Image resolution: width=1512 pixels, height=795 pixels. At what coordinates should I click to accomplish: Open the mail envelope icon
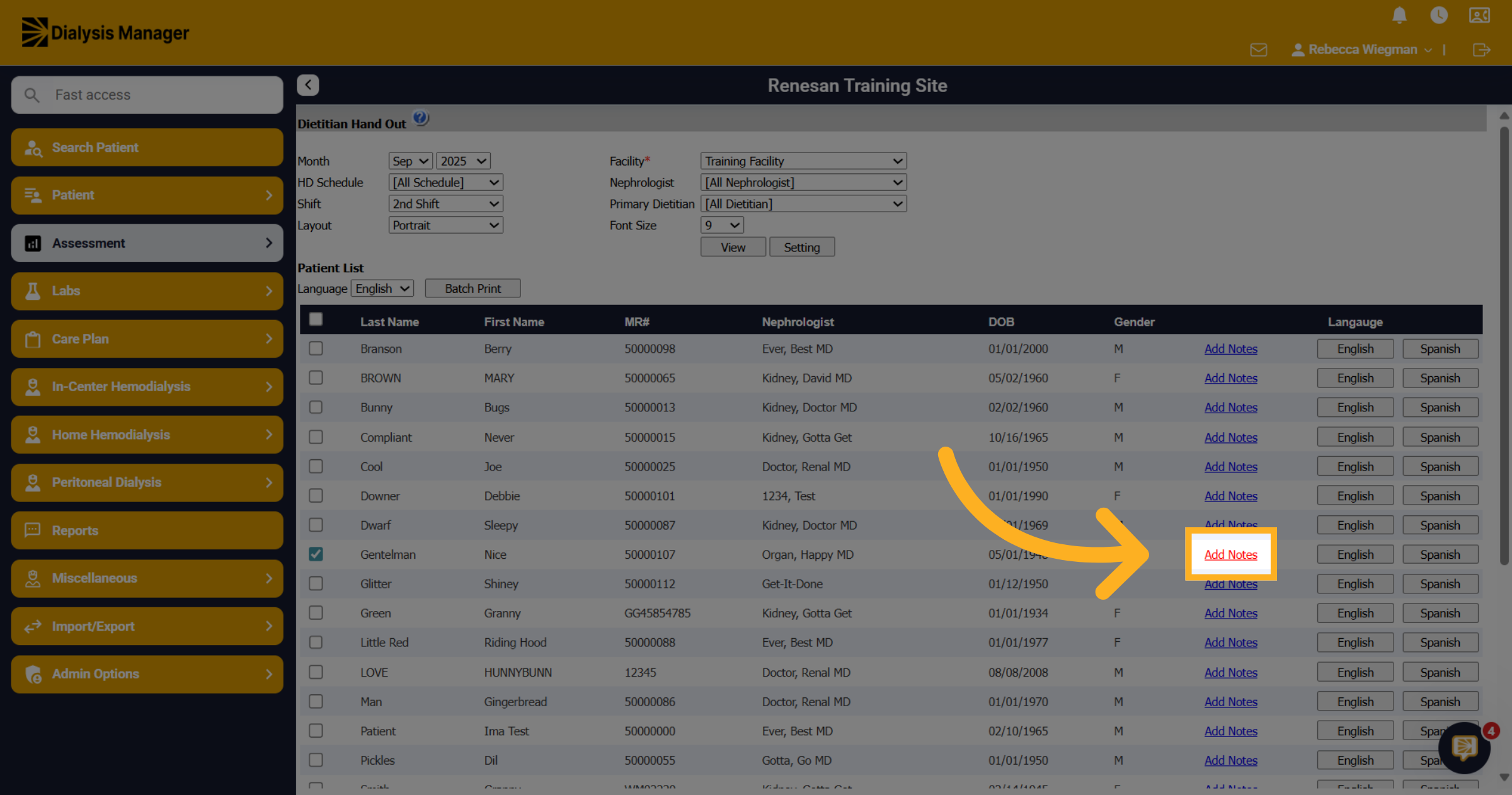pyautogui.click(x=1259, y=50)
